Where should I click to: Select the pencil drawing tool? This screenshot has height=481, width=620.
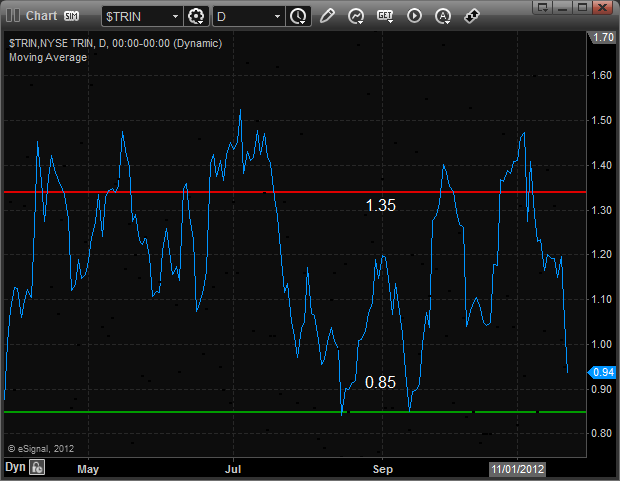click(327, 16)
